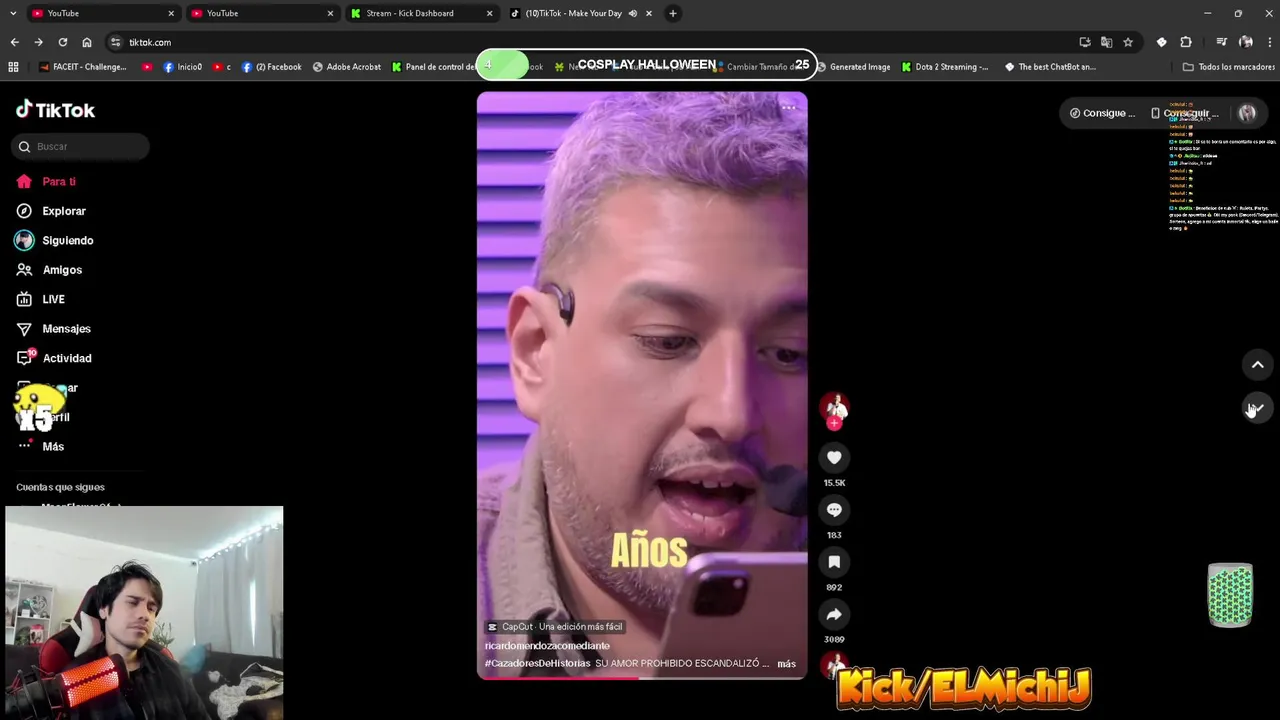Open The best ChatBot bookmark
The width and height of the screenshot is (1280, 720).
1050,67
